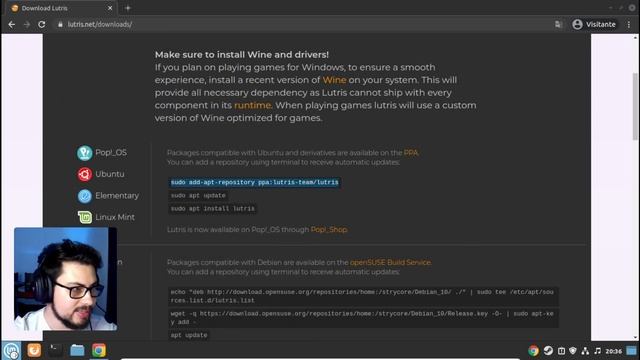Click the Chrome tray icon
640x360 pixels.
[533, 351]
